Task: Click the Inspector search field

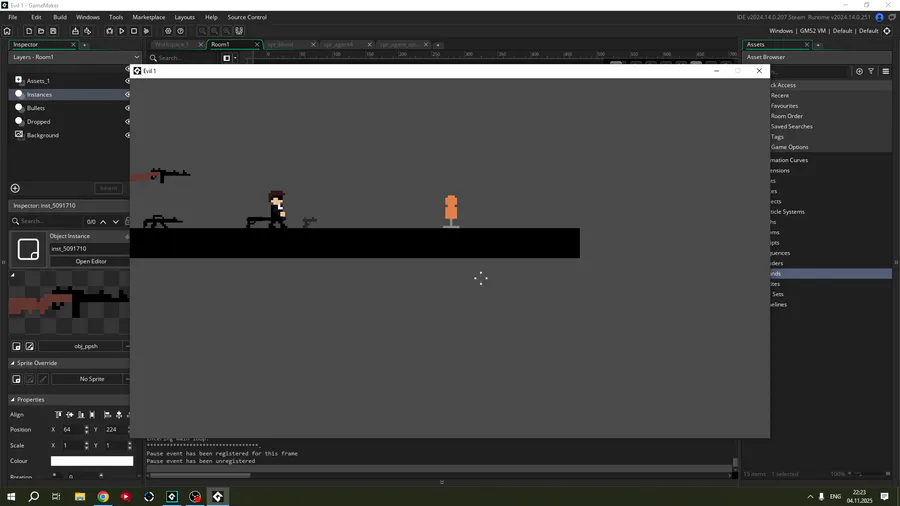Action: (x=49, y=221)
